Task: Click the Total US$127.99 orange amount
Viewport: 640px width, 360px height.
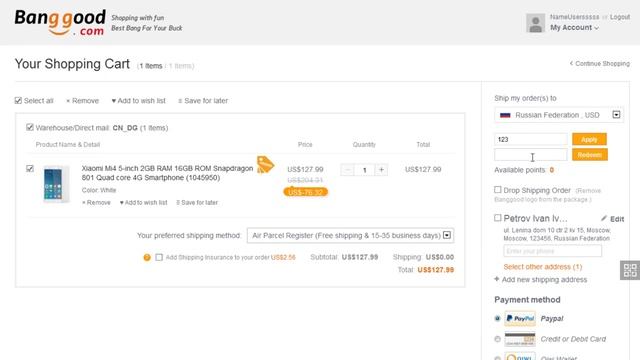Action: point(436,270)
